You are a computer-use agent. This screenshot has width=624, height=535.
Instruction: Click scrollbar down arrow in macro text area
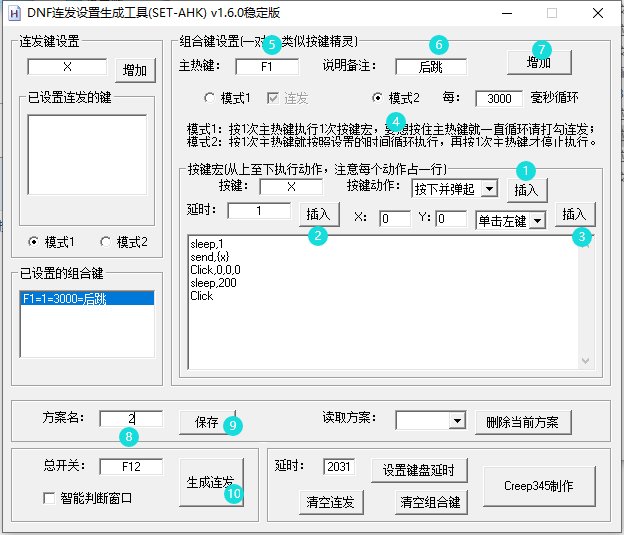pos(585,360)
